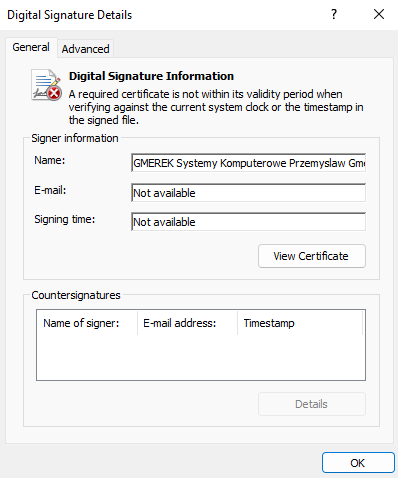This screenshot has width=398, height=478.
Task: Click the Signer information group label
Action: click(75, 138)
